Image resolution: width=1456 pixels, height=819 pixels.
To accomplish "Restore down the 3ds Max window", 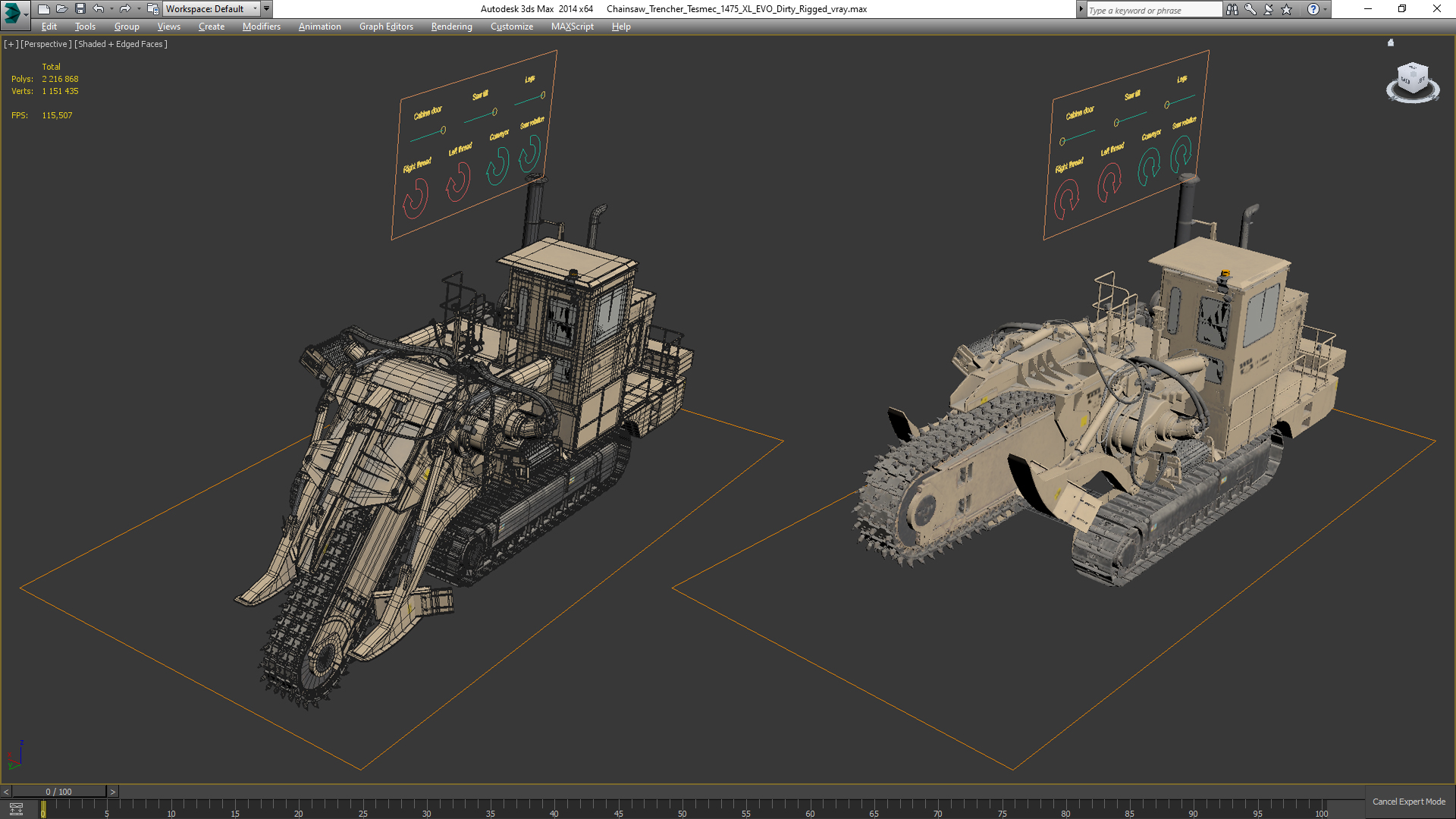I will [1402, 9].
